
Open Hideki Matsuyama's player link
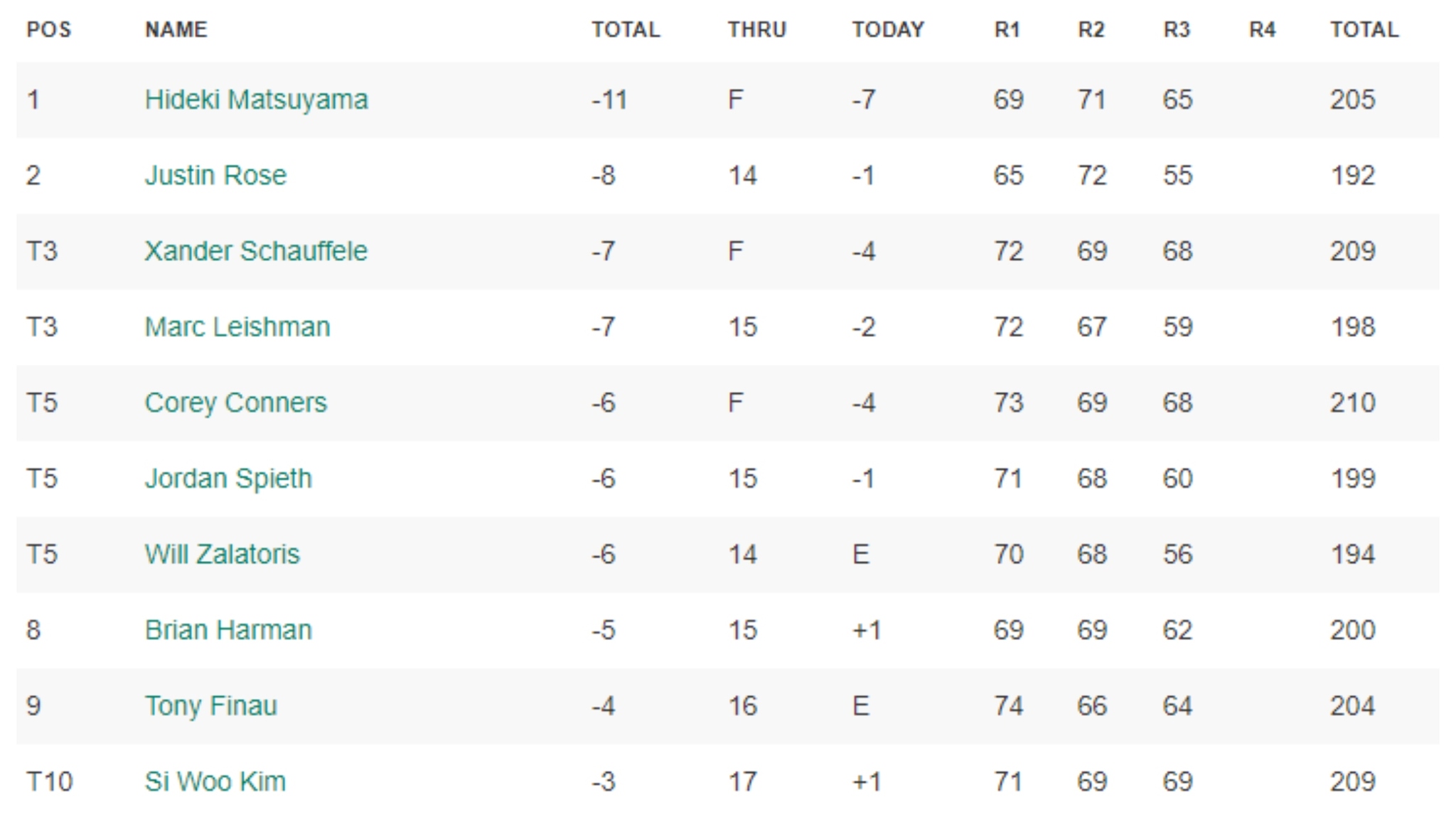tap(256, 100)
